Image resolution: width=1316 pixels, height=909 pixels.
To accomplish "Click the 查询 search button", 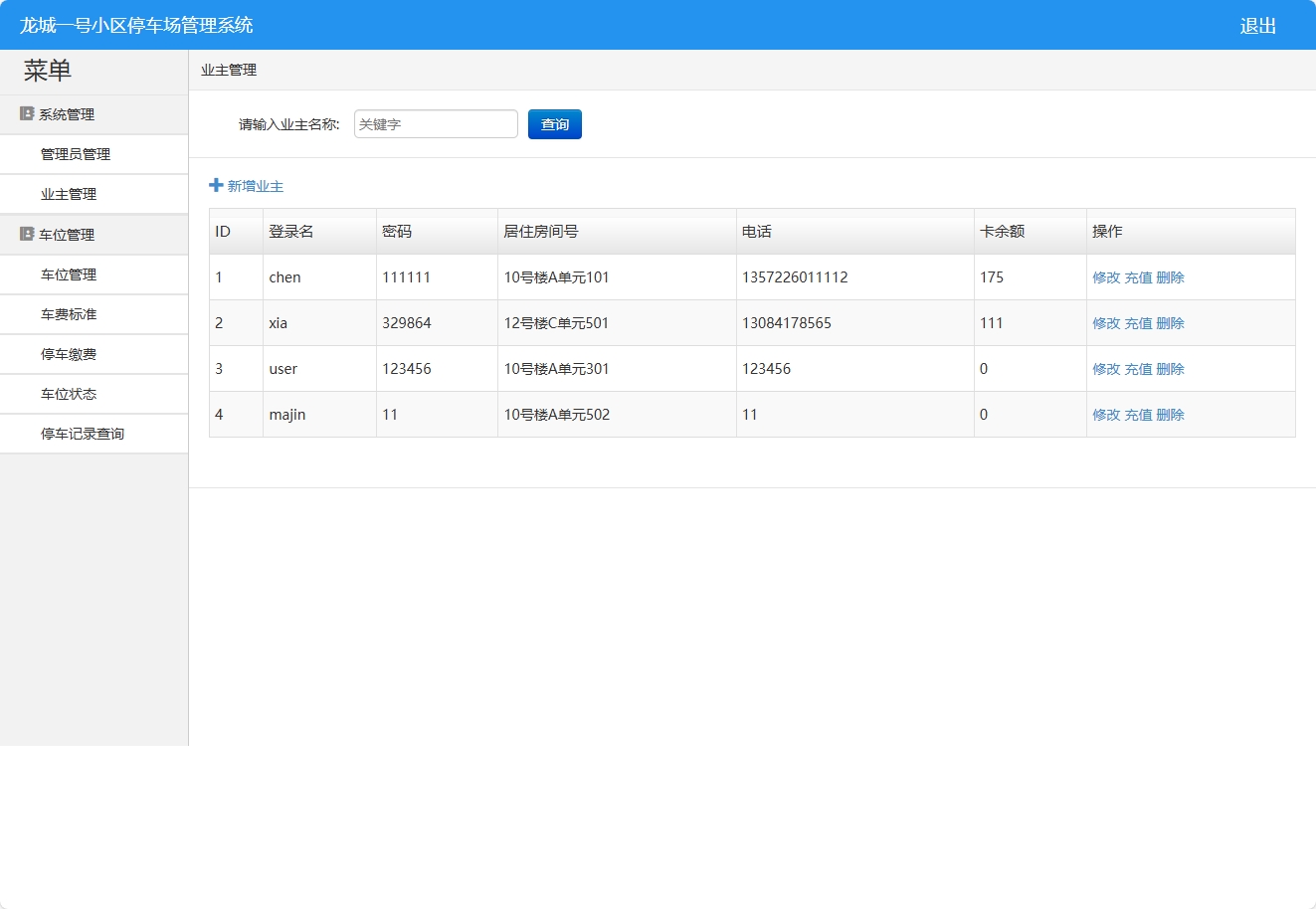I will tap(554, 124).
